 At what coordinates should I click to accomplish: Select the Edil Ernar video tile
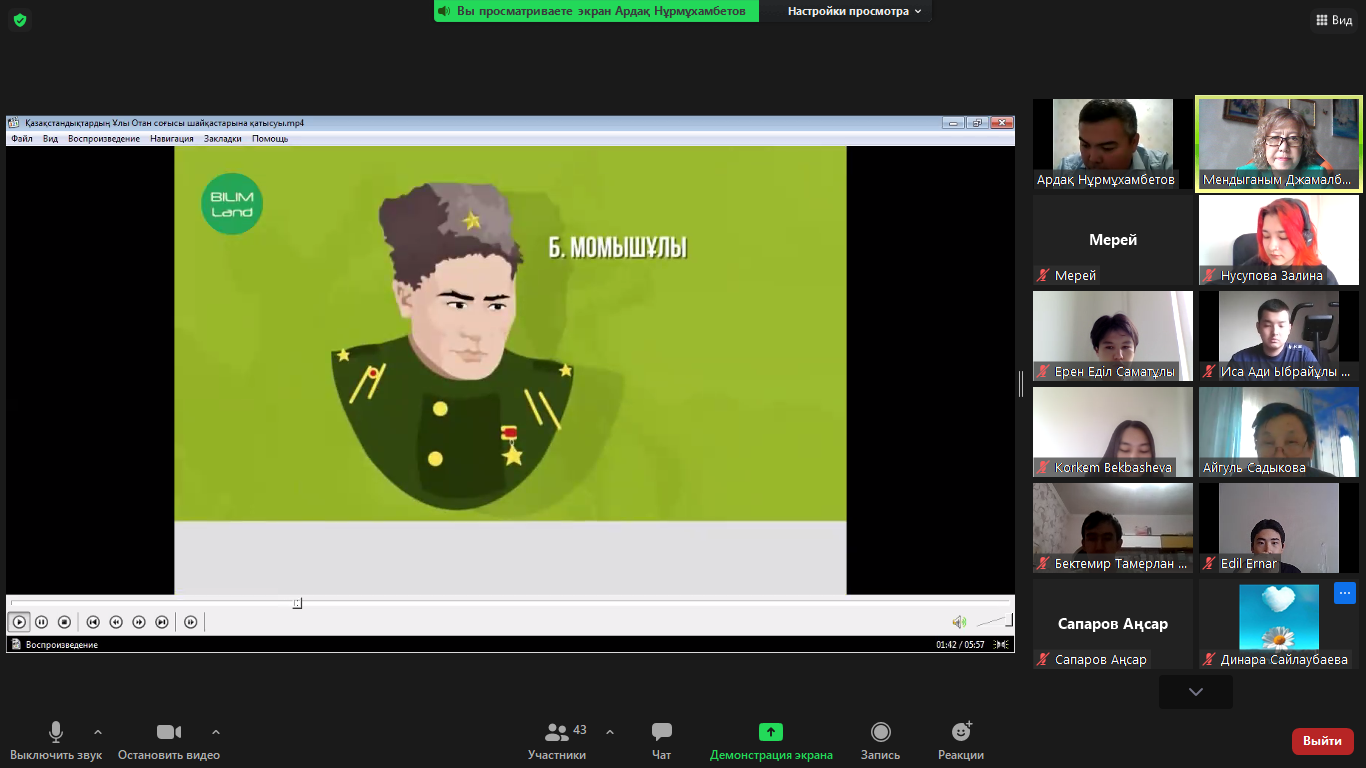pos(1279,528)
